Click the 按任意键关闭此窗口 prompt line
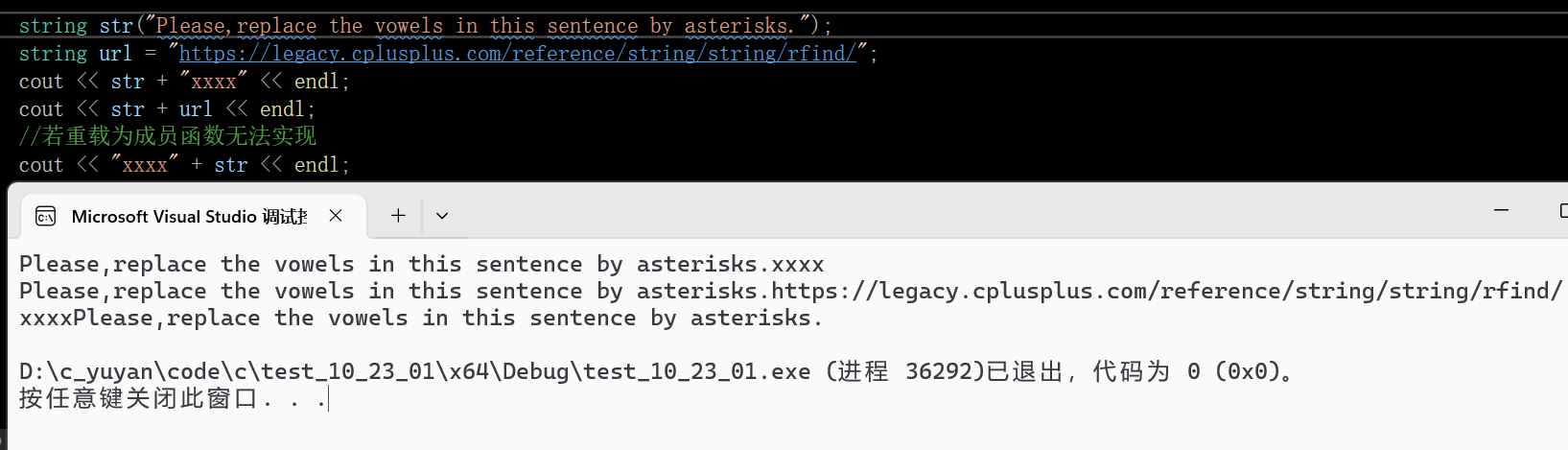The image size is (1568, 450). tap(174, 398)
